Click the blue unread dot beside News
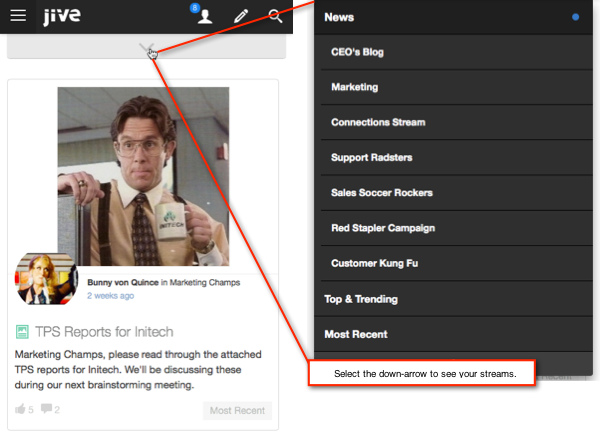This screenshot has height=434, width=600. (575, 17)
